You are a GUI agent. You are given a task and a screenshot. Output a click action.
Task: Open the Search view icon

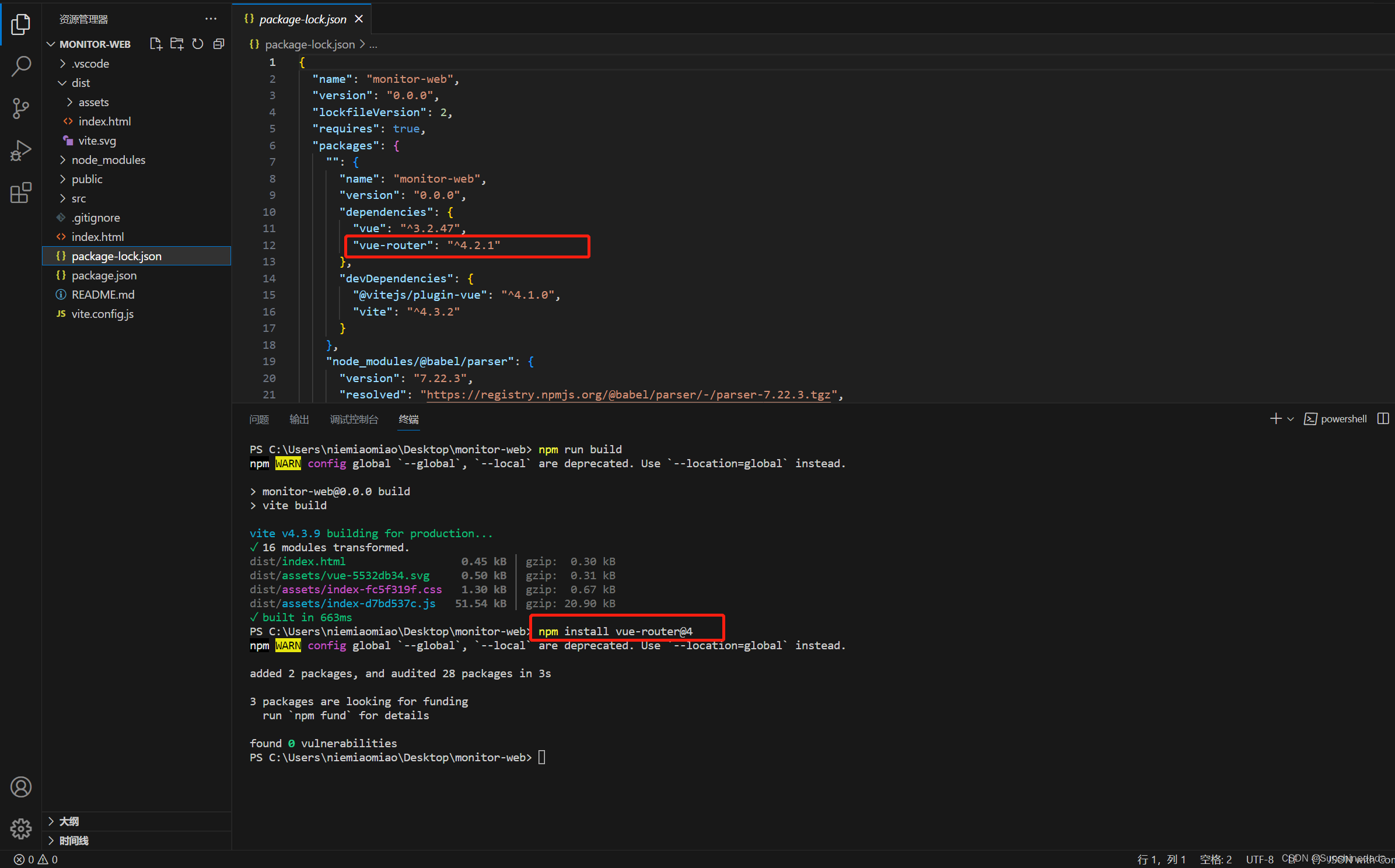coord(20,66)
